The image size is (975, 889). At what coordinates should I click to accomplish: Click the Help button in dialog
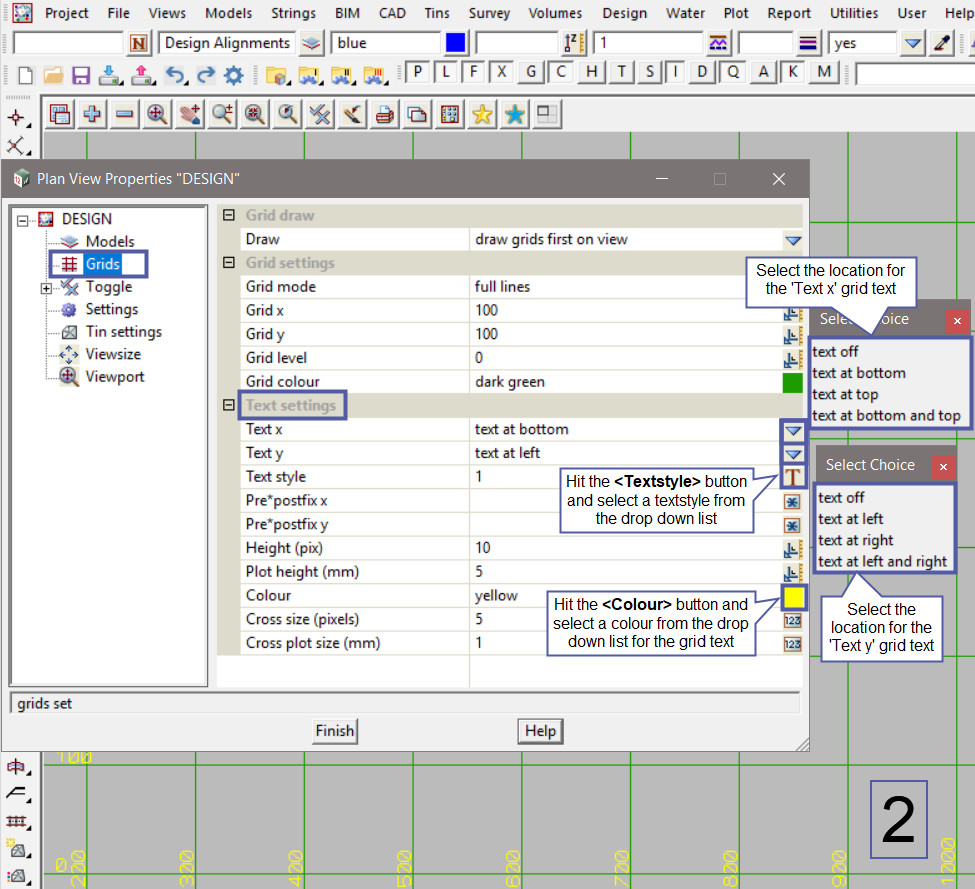point(540,731)
